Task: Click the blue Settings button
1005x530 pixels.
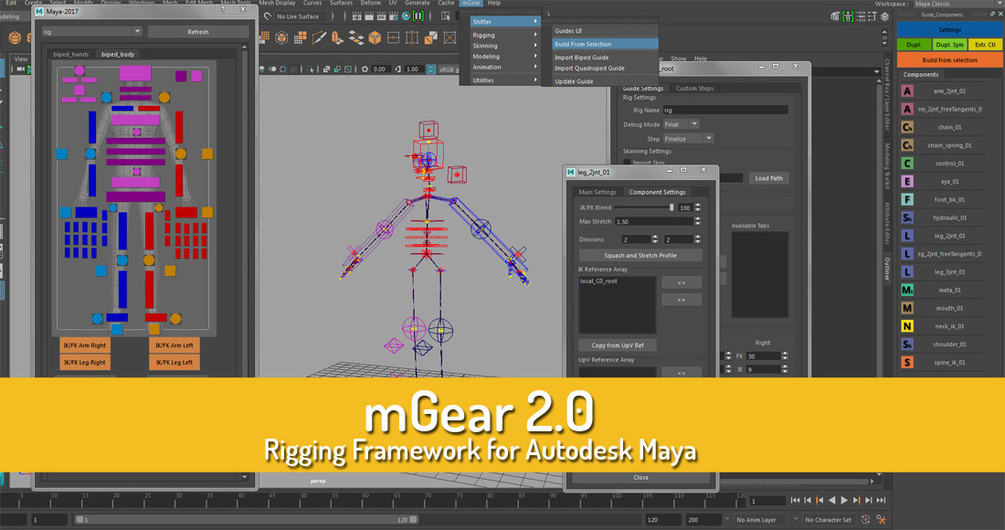Action: pyautogui.click(x=949, y=29)
